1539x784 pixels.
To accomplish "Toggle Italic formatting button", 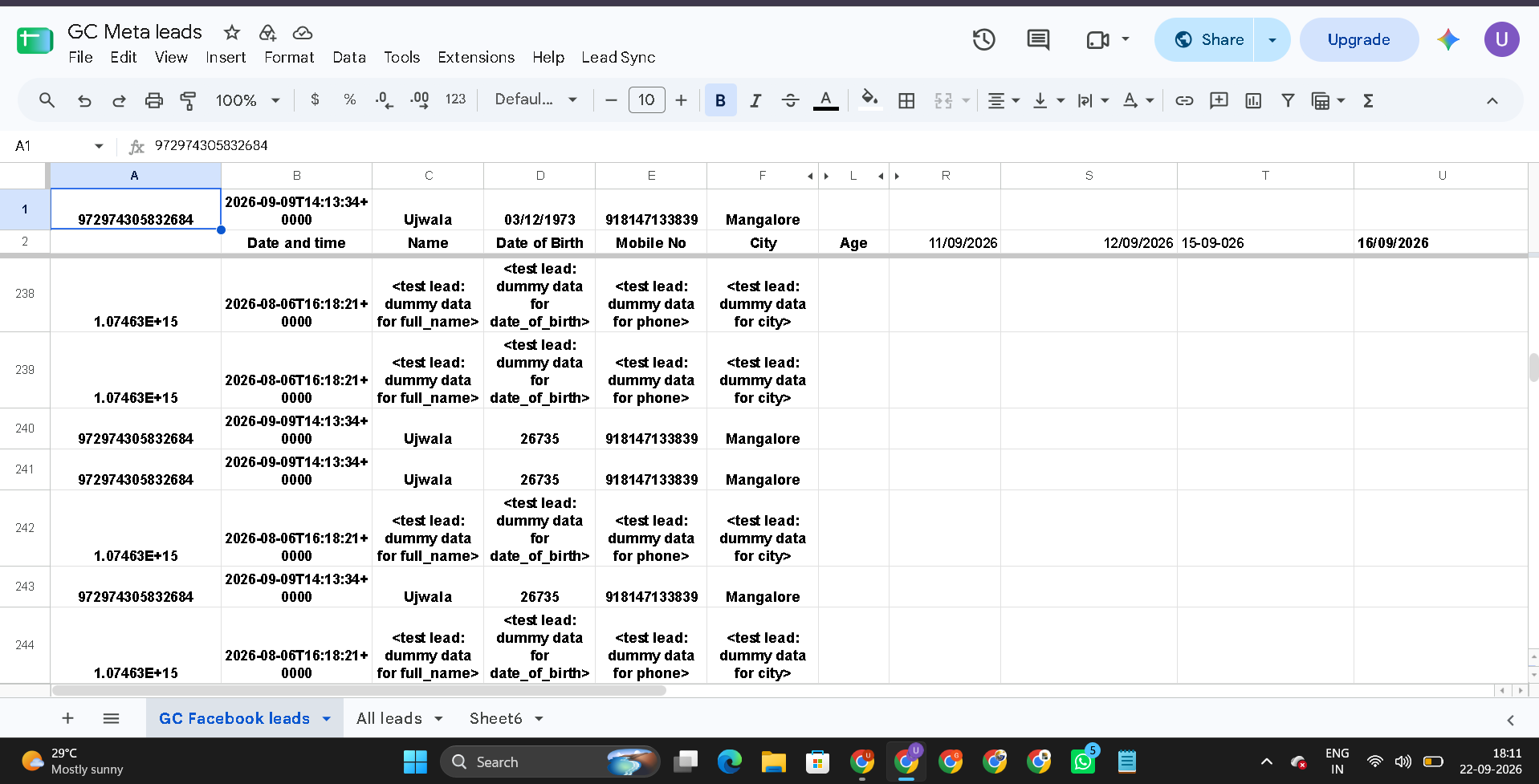I will click(x=755, y=100).
